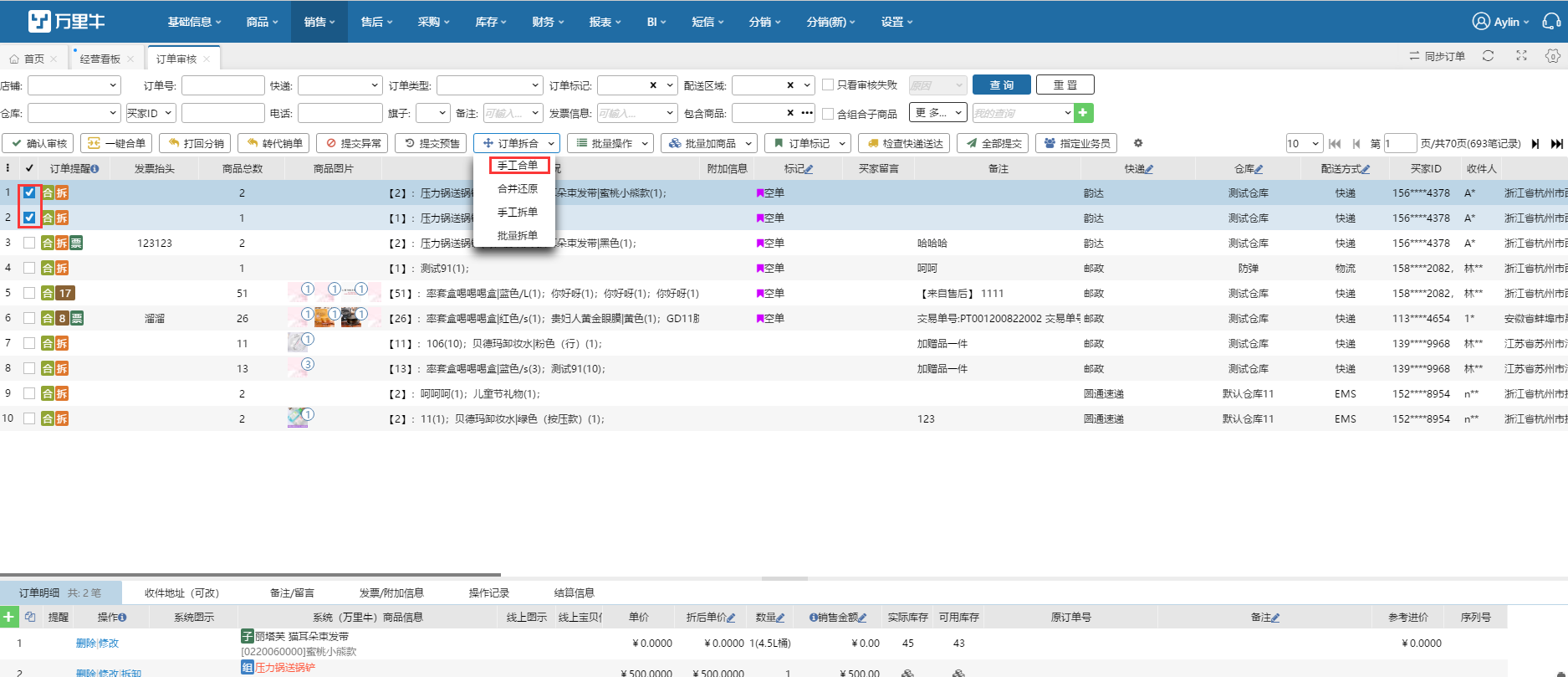
Task: Click 同步订单 sync link
Action: pyautogui.click(x=1437, y=56)
